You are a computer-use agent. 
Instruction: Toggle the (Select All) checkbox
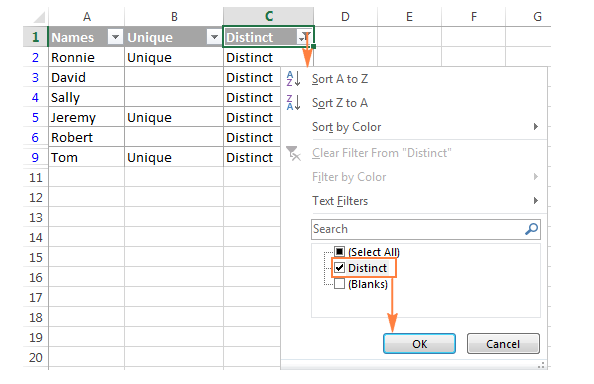click(x=339, y=251)
